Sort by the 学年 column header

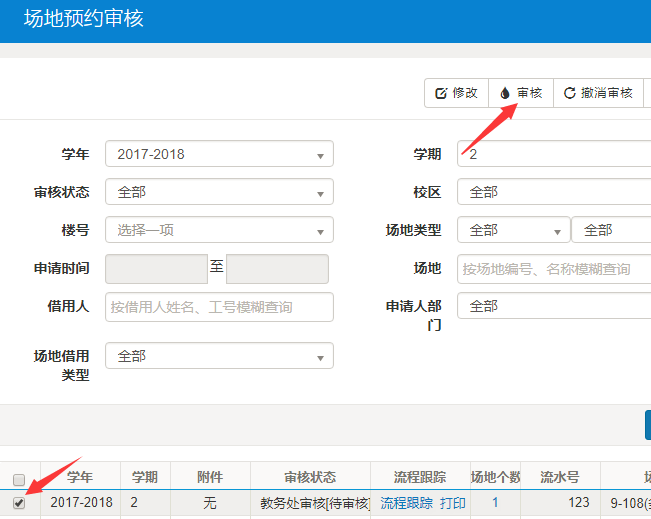tap(80, 477)
